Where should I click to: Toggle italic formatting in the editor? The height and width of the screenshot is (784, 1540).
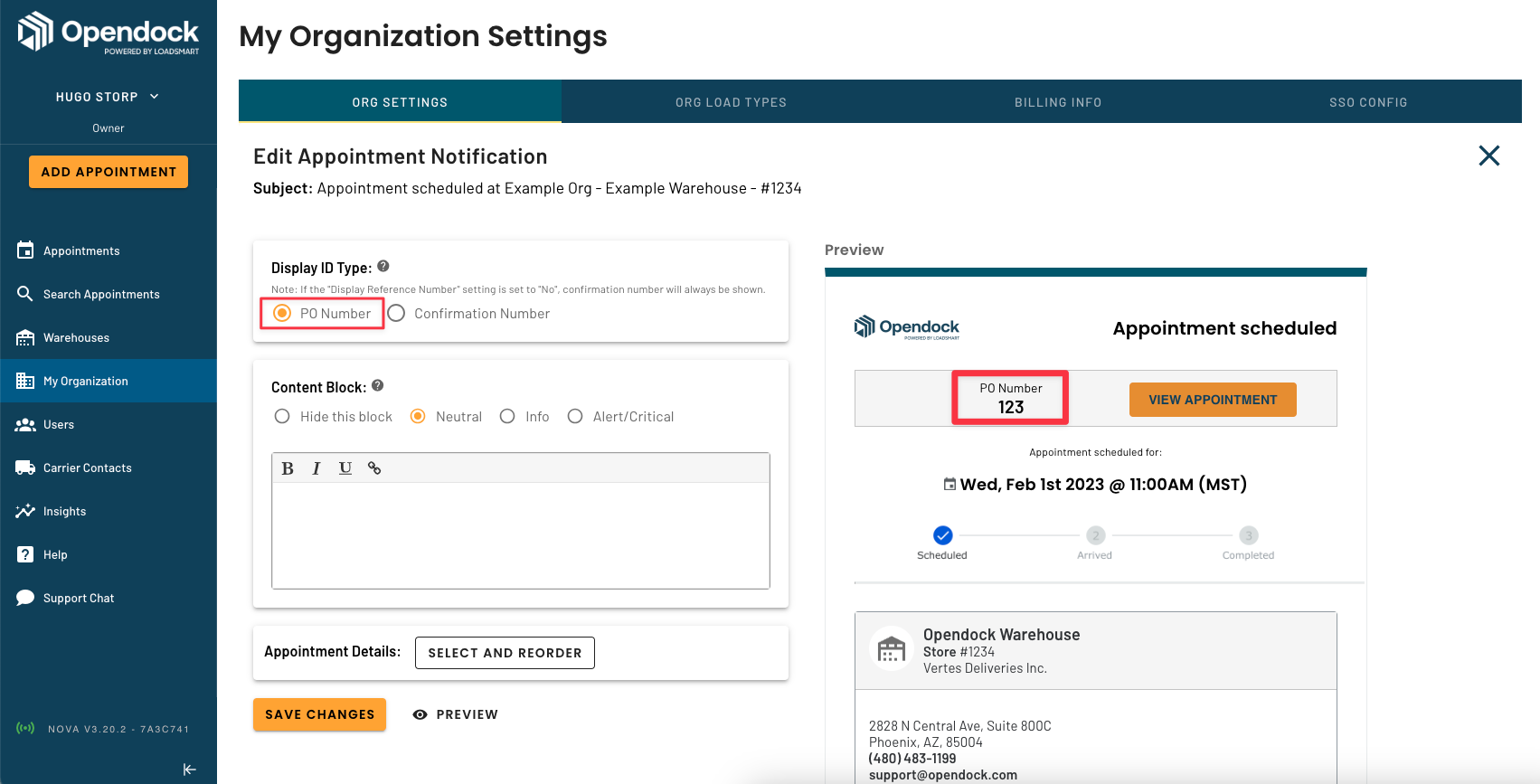(x=317, y=468)
